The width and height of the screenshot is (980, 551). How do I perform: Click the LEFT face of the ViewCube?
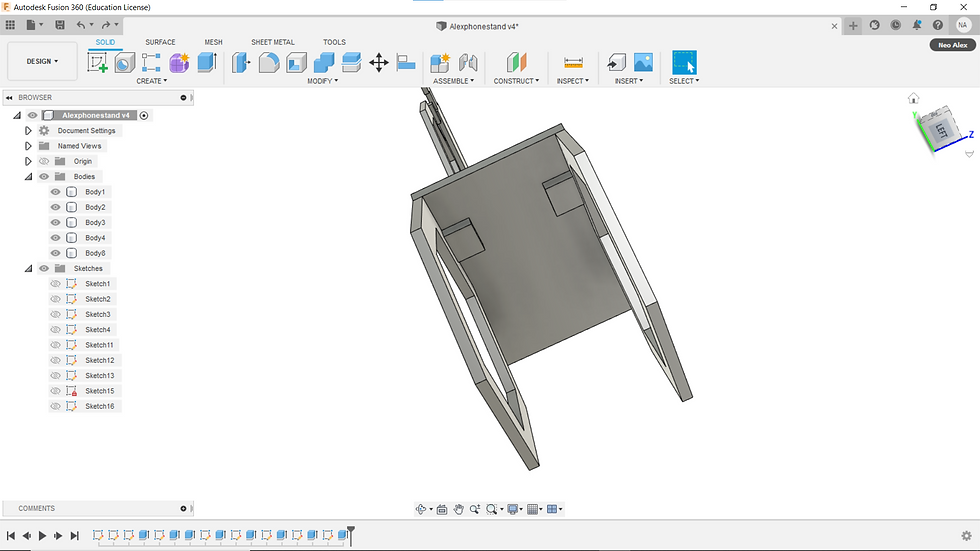pyautogui.click(x=941, y=130)
